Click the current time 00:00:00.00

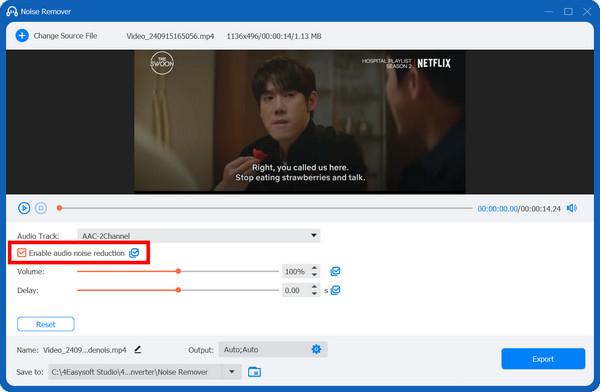click(497, 209)
